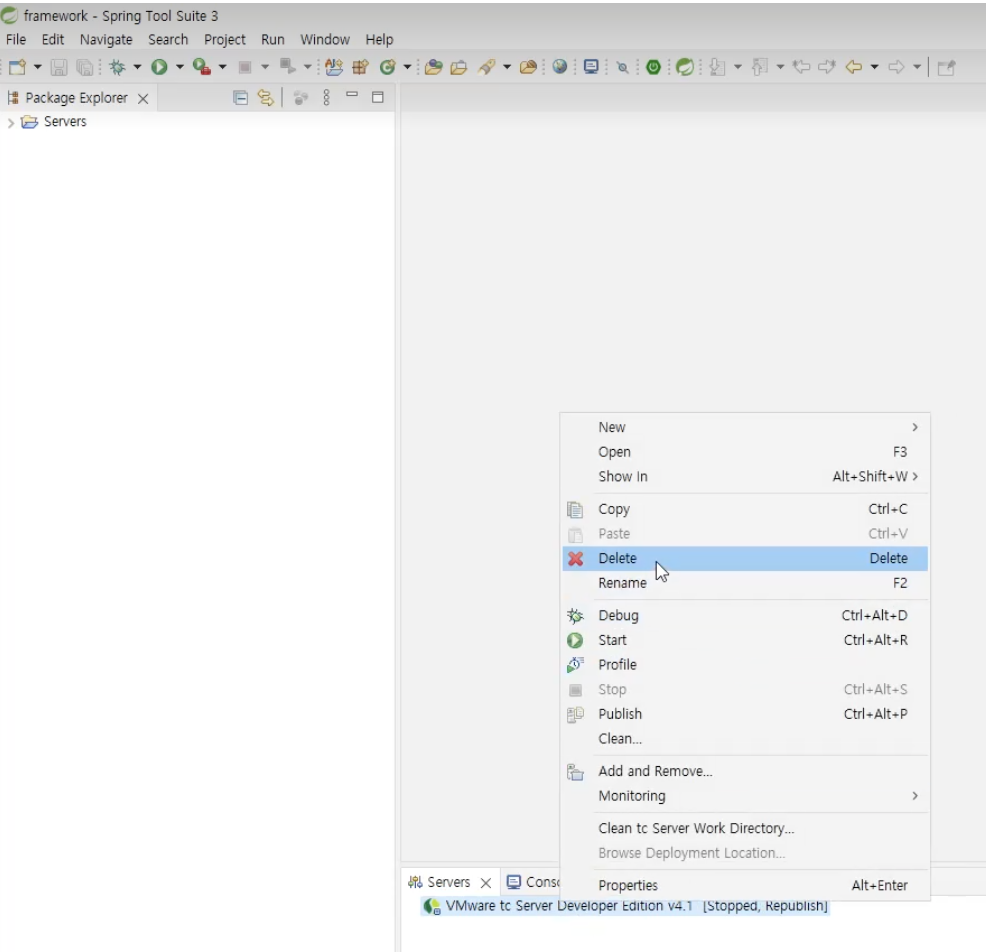
Task: Open the Debug toolbar dropdown arrow
Action: tap(136, 67)
